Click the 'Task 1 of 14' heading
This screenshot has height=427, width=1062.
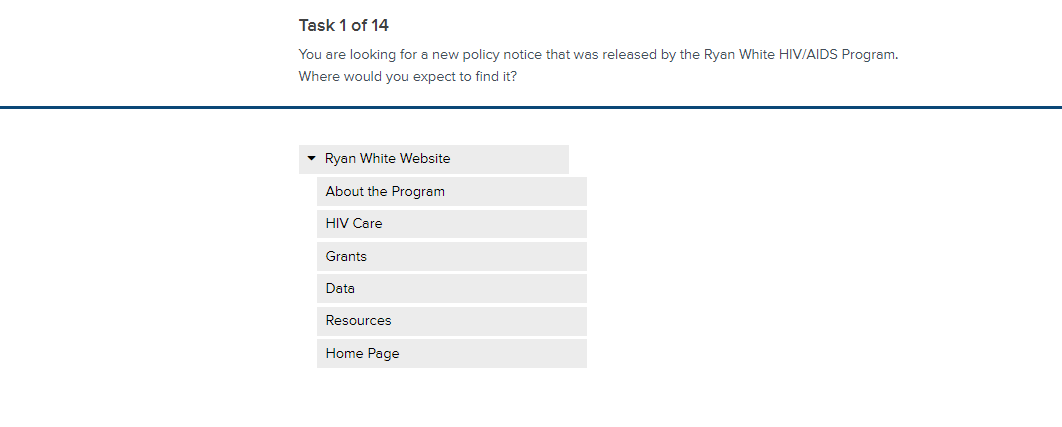[344, 26]
